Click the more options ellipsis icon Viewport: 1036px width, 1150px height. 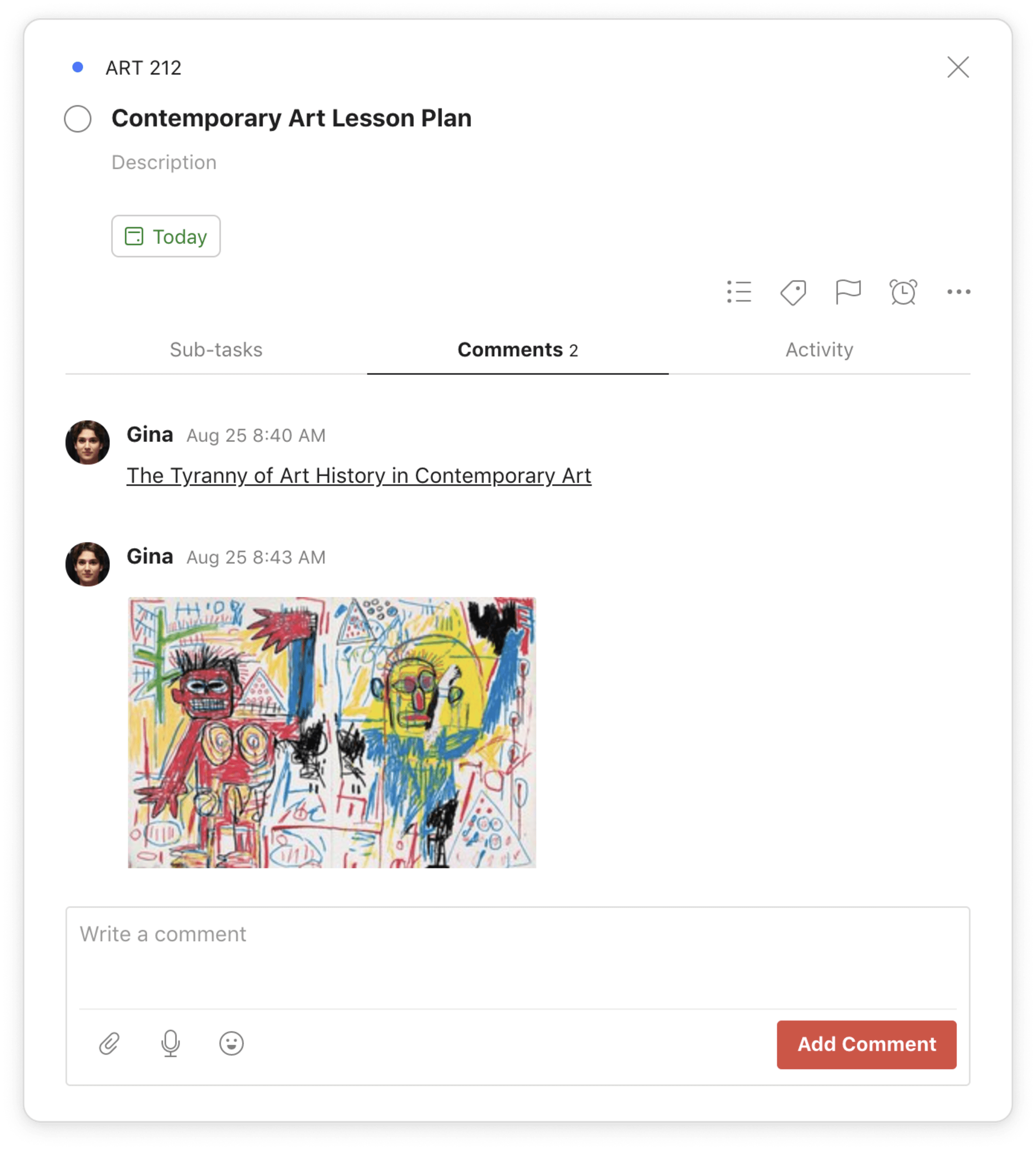959,293
